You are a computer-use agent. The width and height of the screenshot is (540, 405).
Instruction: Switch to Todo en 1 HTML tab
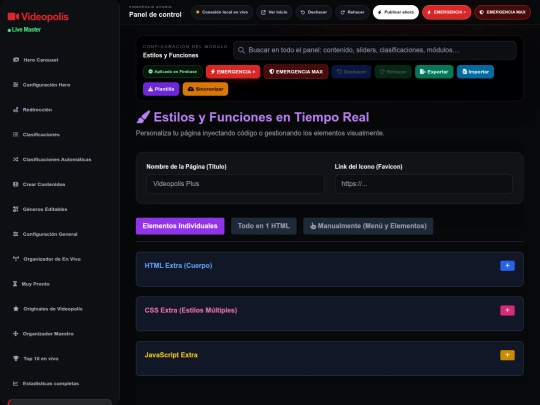[263, 226]
